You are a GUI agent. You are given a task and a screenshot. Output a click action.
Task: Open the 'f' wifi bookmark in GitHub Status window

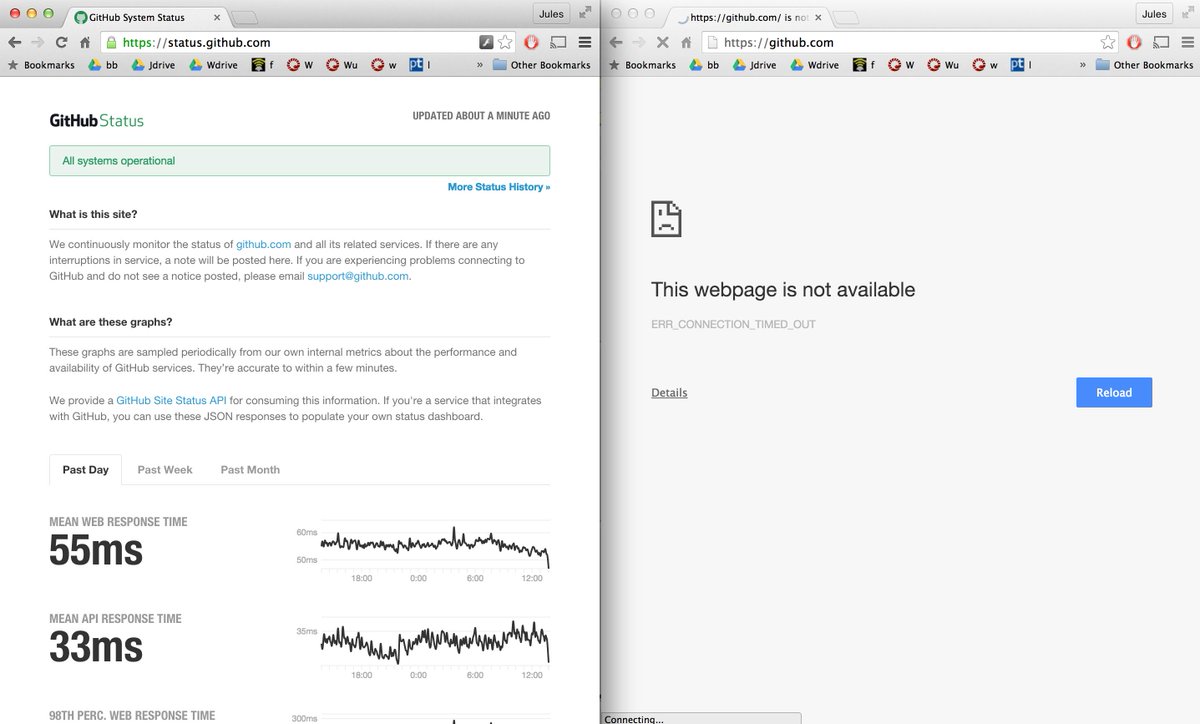point(262,65)
